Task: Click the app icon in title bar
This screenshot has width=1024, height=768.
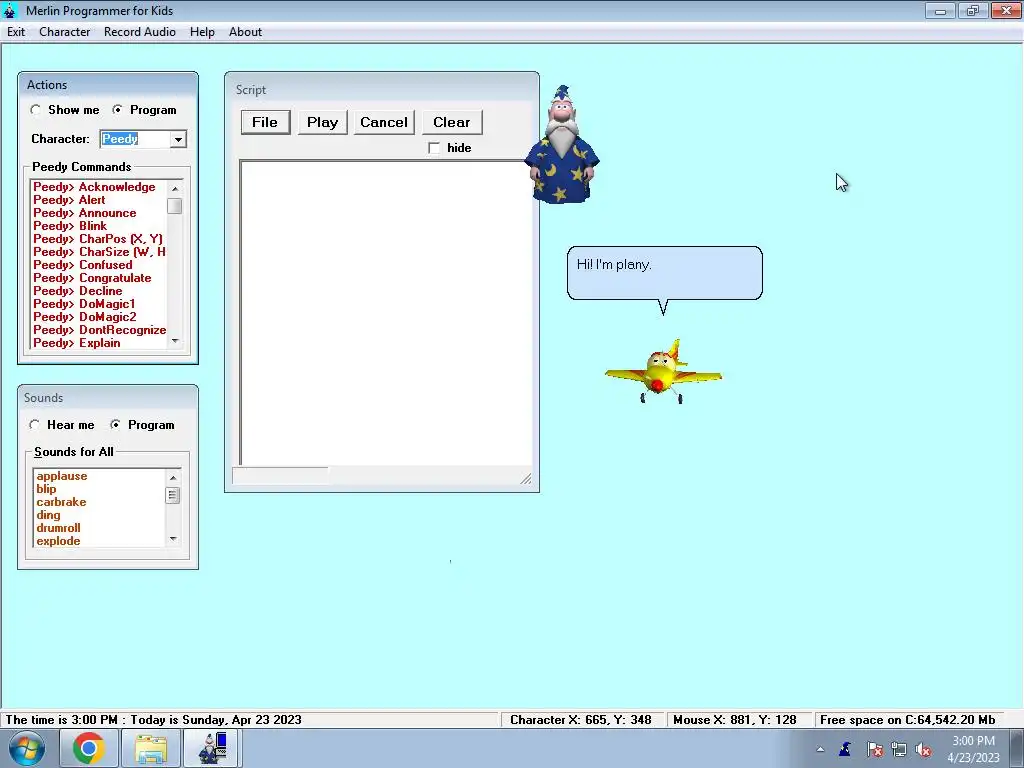Action: (x=10, y=10)
